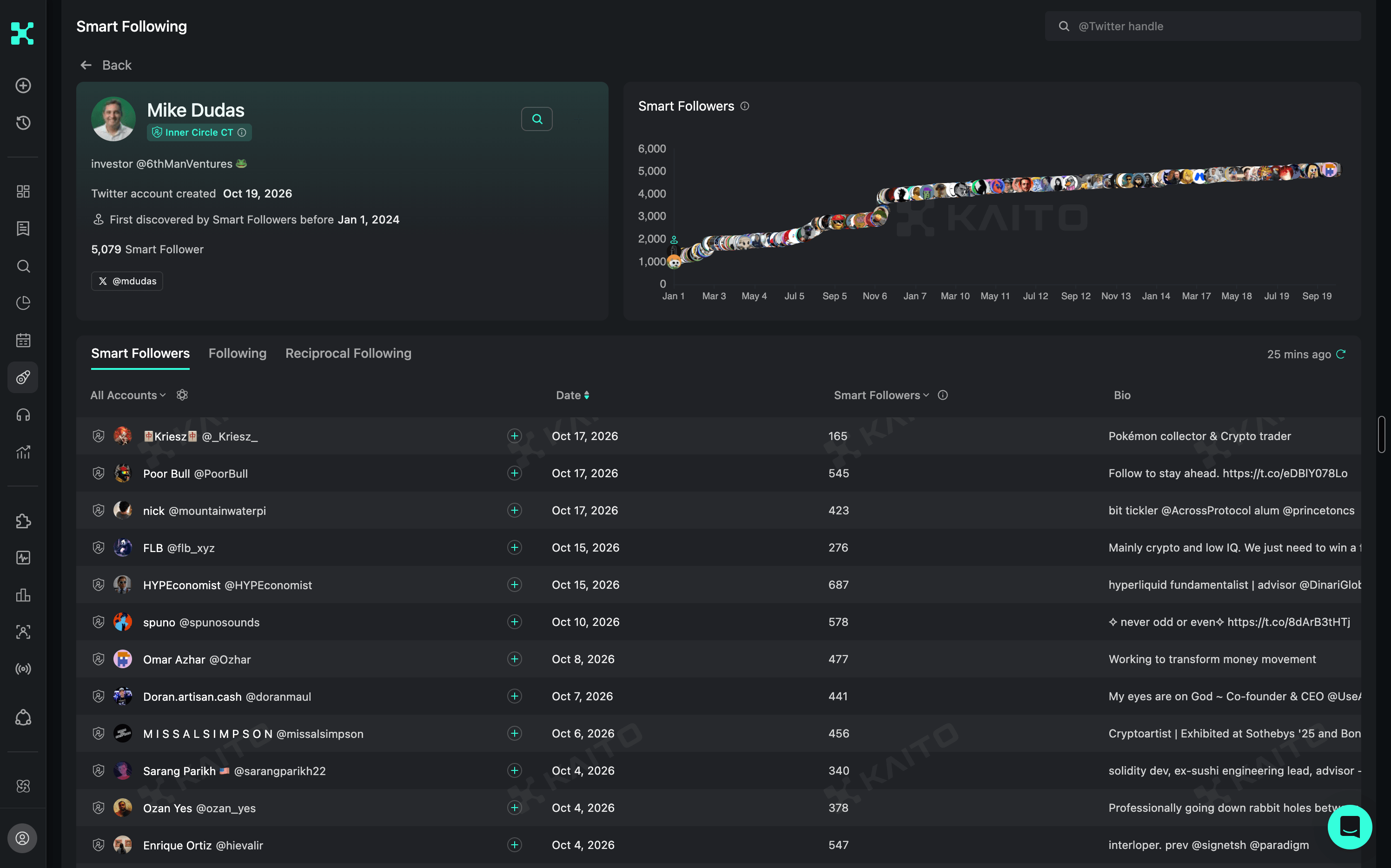The image size is (1391, 868).
Task: Switch to the Reciprocal Following tab
Action: (348, 353)
